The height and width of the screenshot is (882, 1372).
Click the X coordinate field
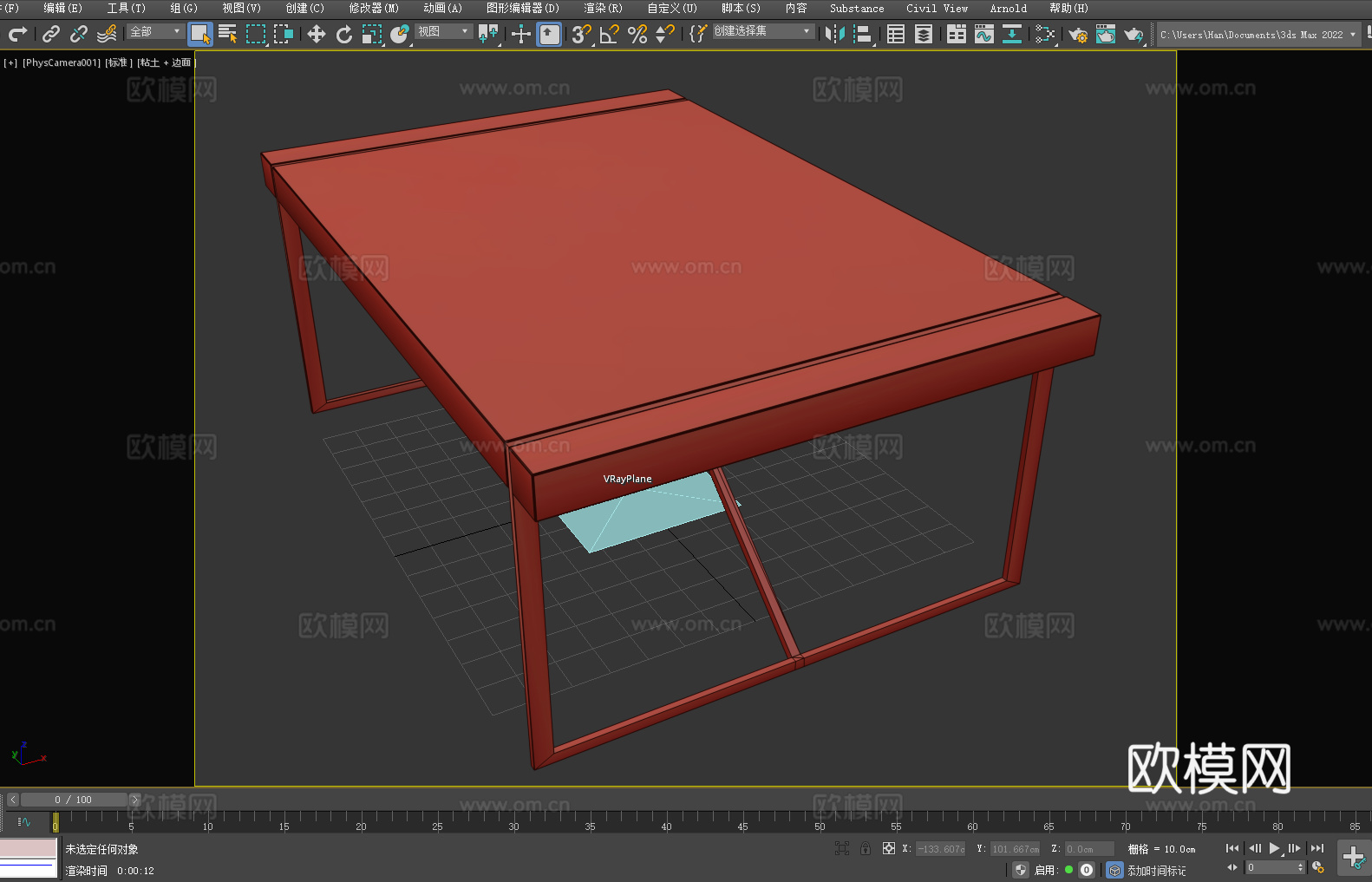(x=941, y=849)
